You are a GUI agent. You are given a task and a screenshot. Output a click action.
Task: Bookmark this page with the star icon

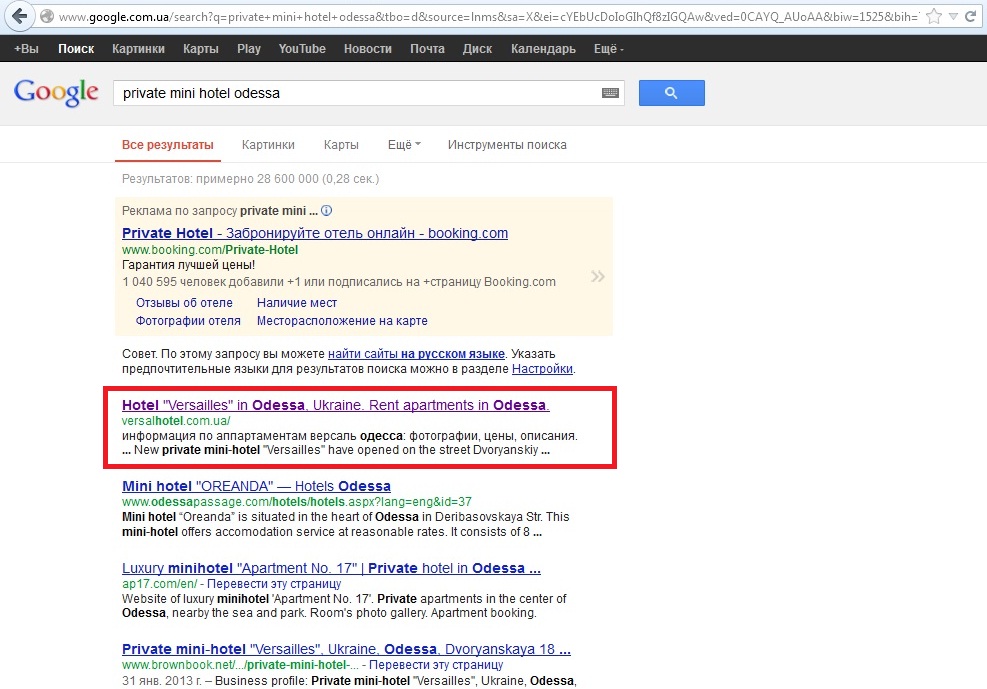click(x=934, y=17)
